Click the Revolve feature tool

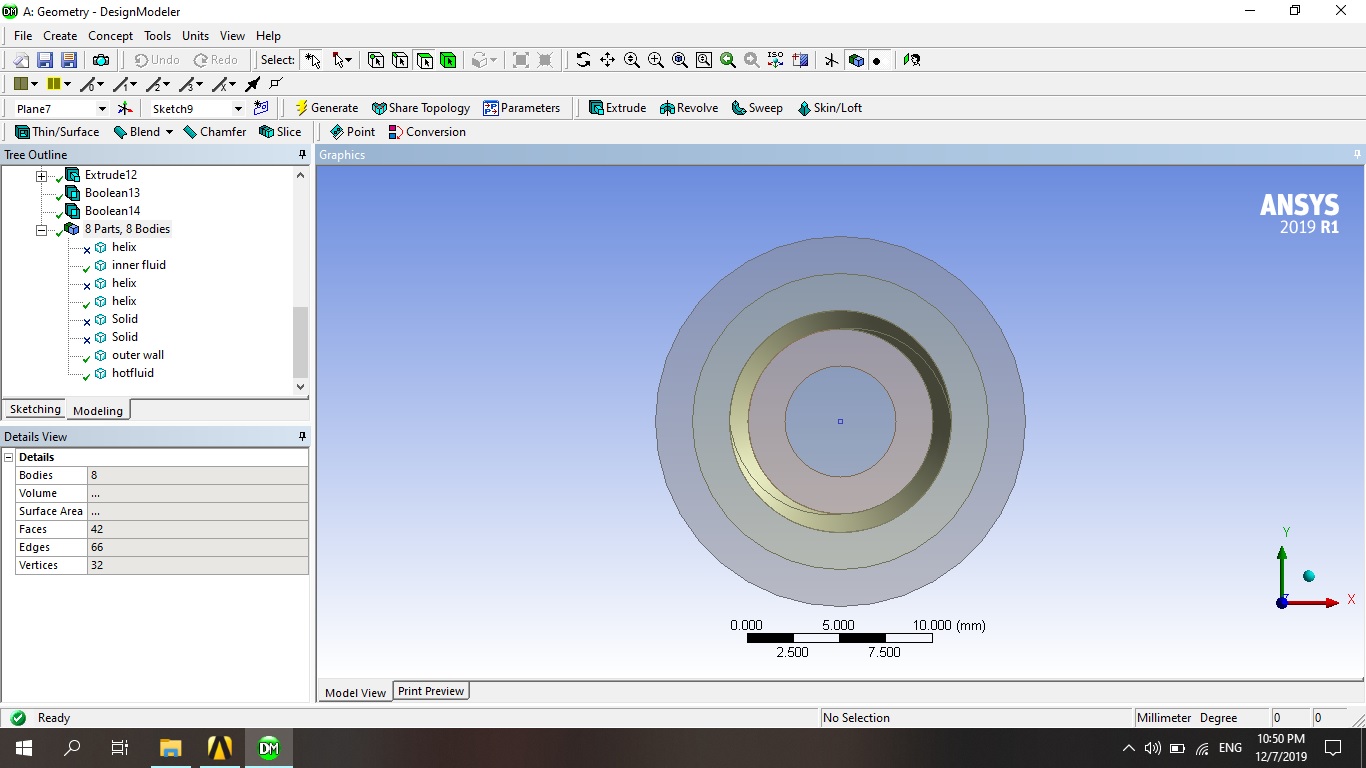coord(689,108)
